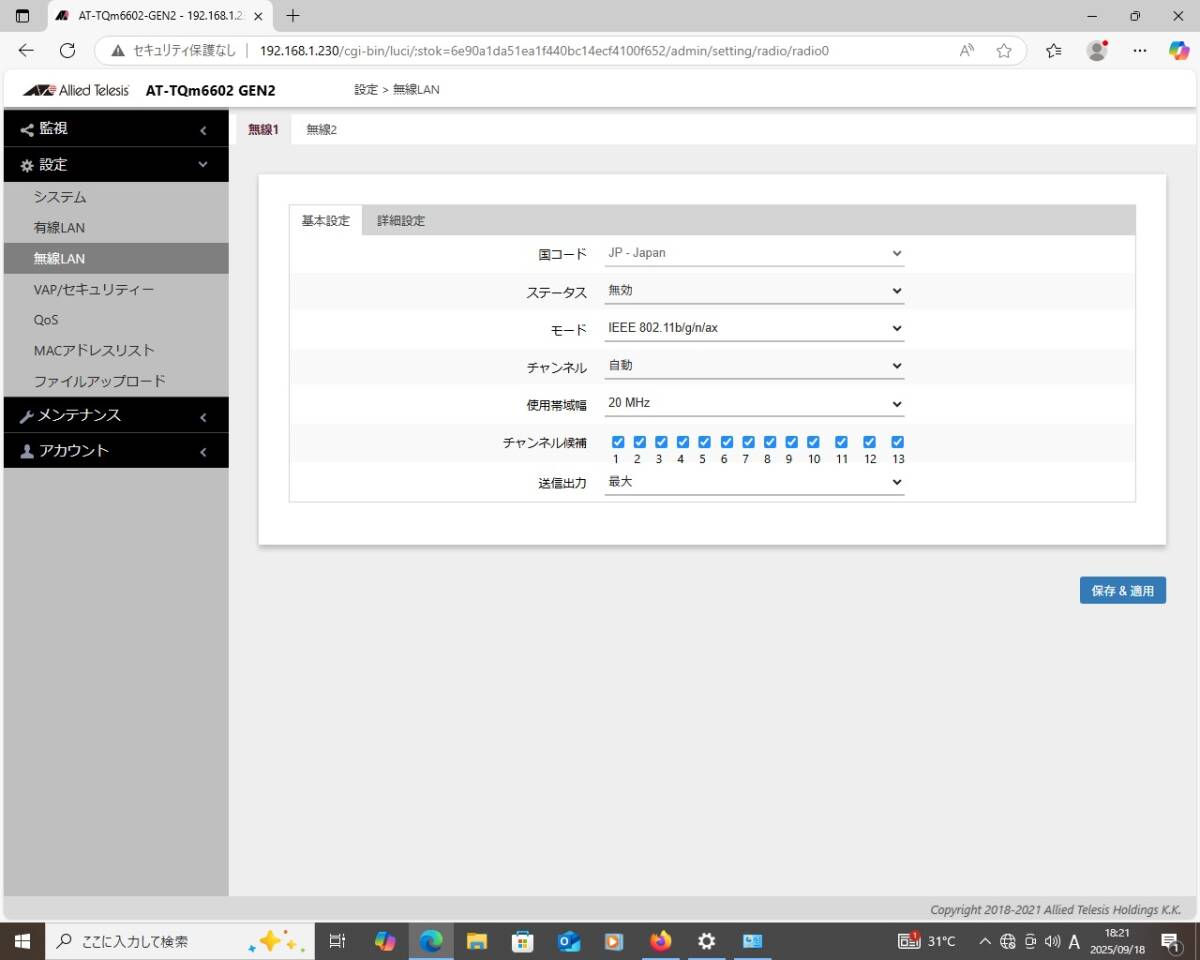Expand the メンテナンス sidebar section
This screenshot has width=1200, height=960.
(115, 415)
